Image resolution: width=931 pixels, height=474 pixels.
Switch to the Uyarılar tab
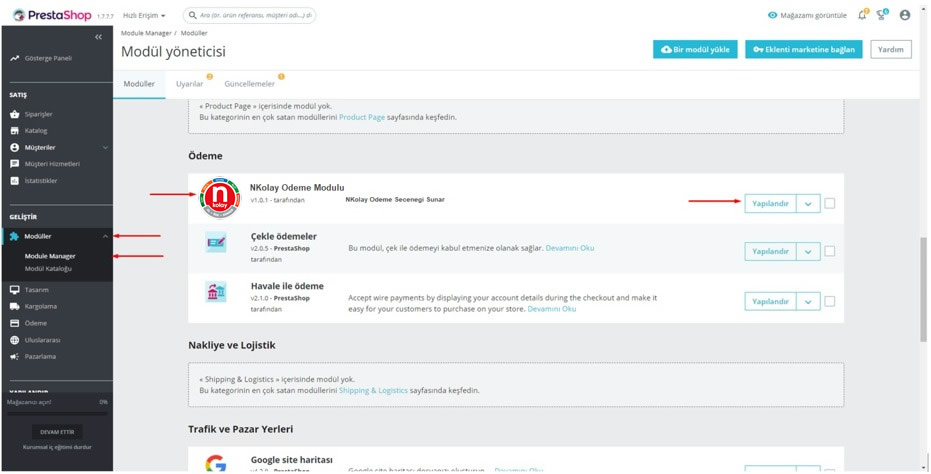(x=190, y=84)
